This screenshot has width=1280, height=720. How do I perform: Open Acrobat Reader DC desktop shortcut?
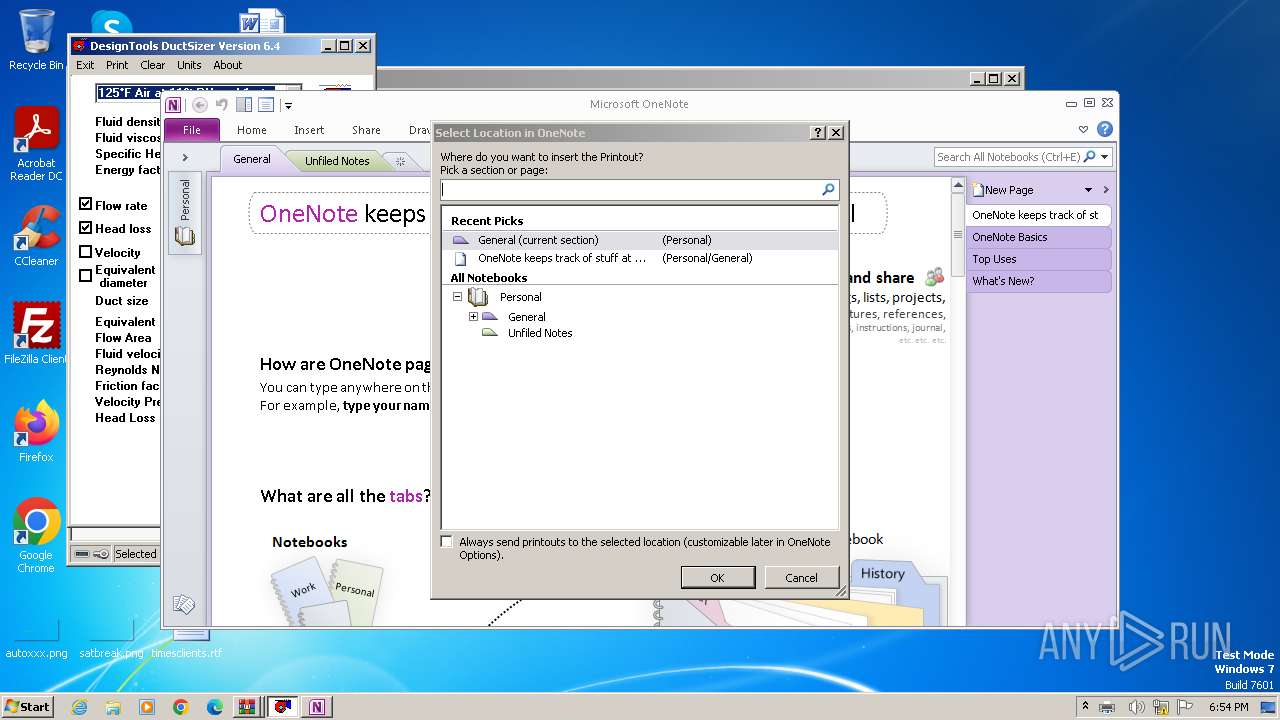pyautogui.click(x=37, y=144)
